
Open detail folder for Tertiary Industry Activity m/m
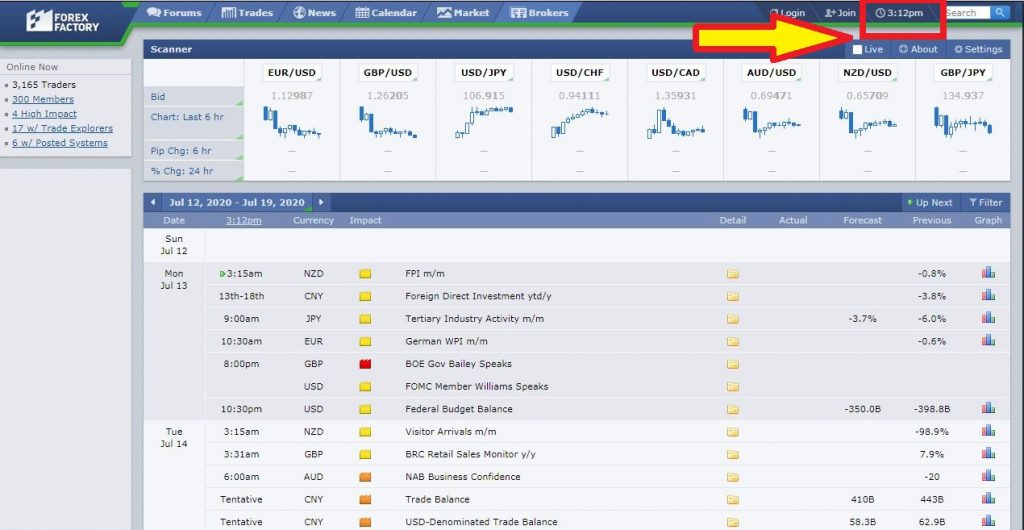click(733, 319)
